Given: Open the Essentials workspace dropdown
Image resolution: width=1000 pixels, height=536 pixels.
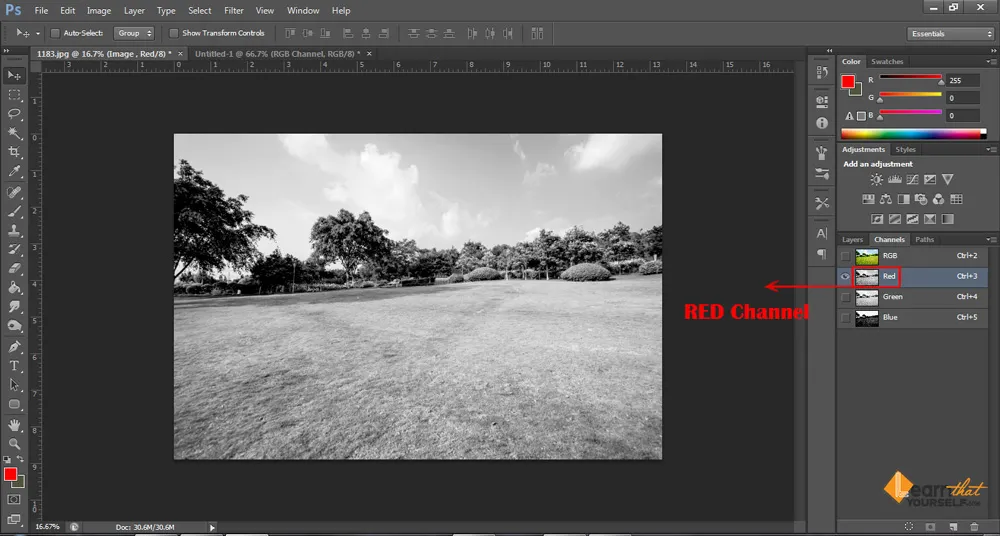Looking at the screenshot, I should tap(948, 33).
